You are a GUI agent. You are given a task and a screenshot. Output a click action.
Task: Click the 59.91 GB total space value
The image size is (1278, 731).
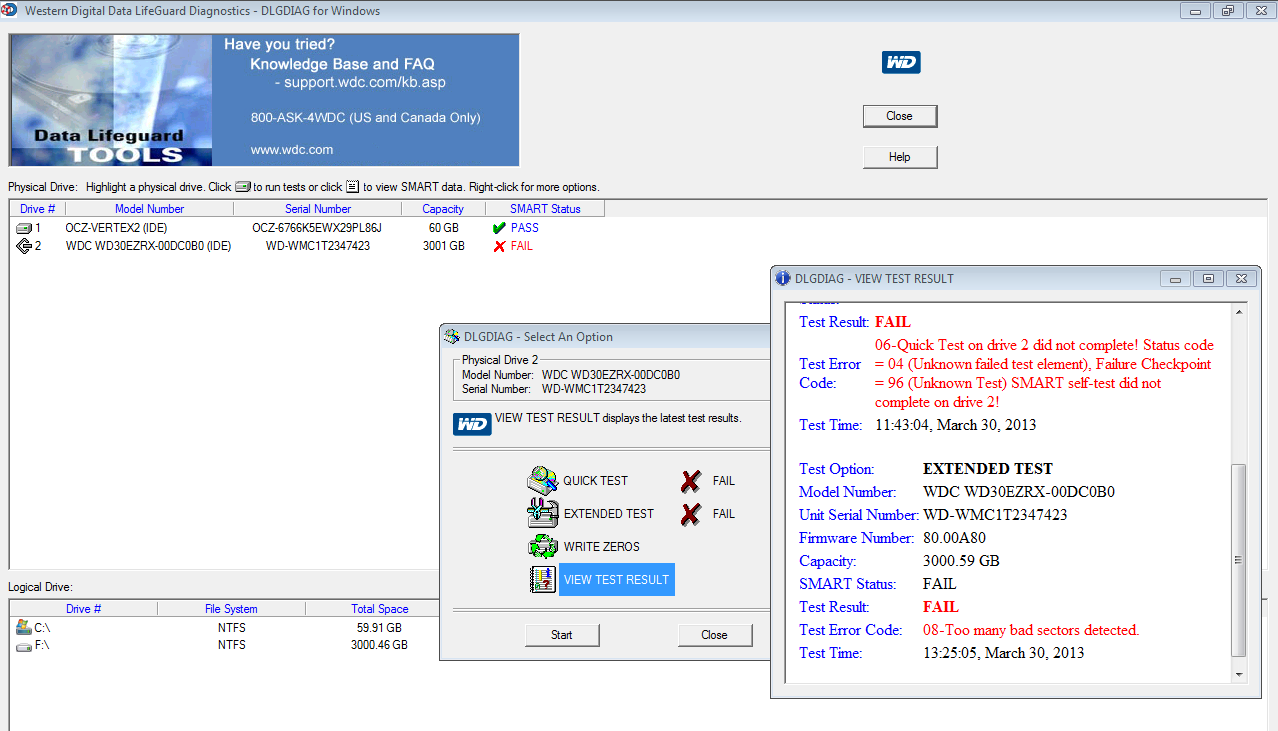pyautogui.click(x=380, y=628)
